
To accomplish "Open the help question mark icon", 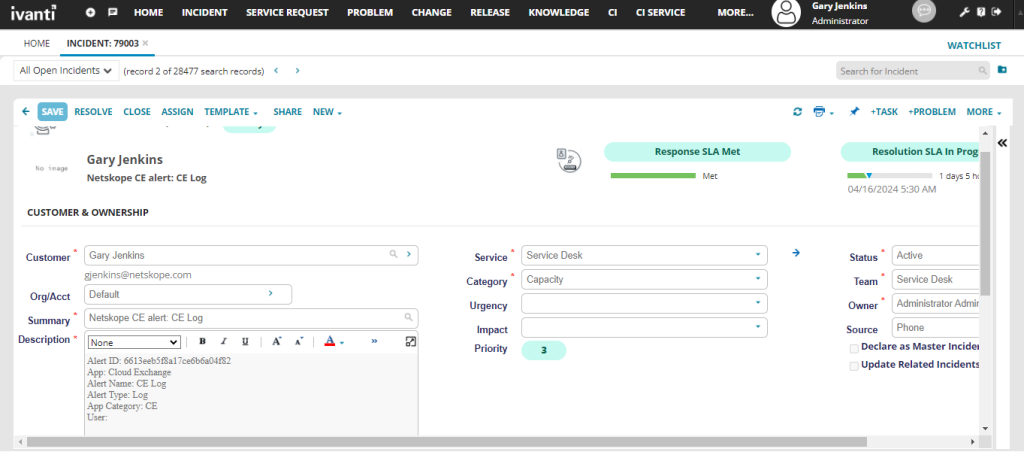I will (981, 12).
